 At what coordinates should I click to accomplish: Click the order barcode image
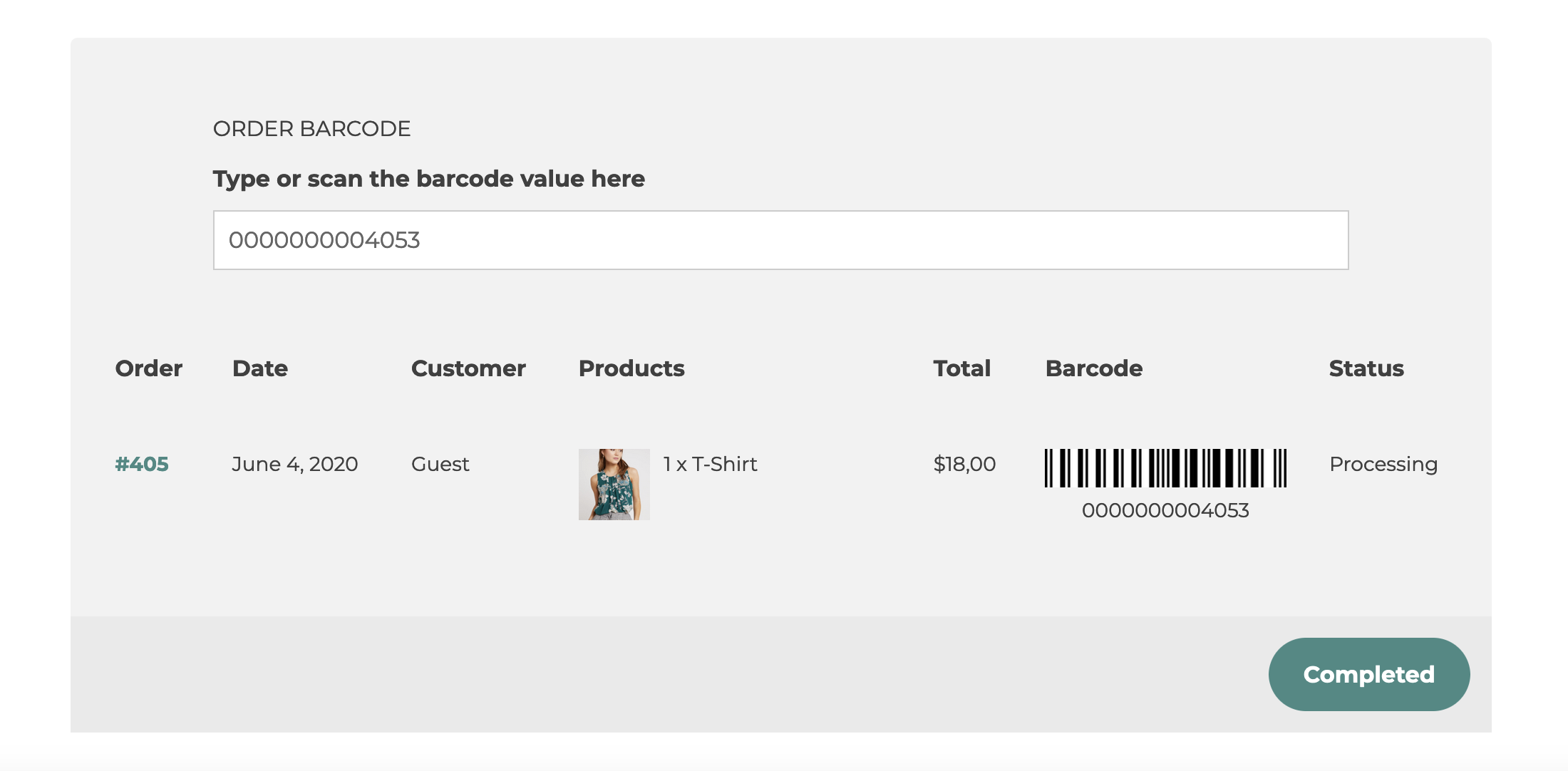[x=1165, y=468]
